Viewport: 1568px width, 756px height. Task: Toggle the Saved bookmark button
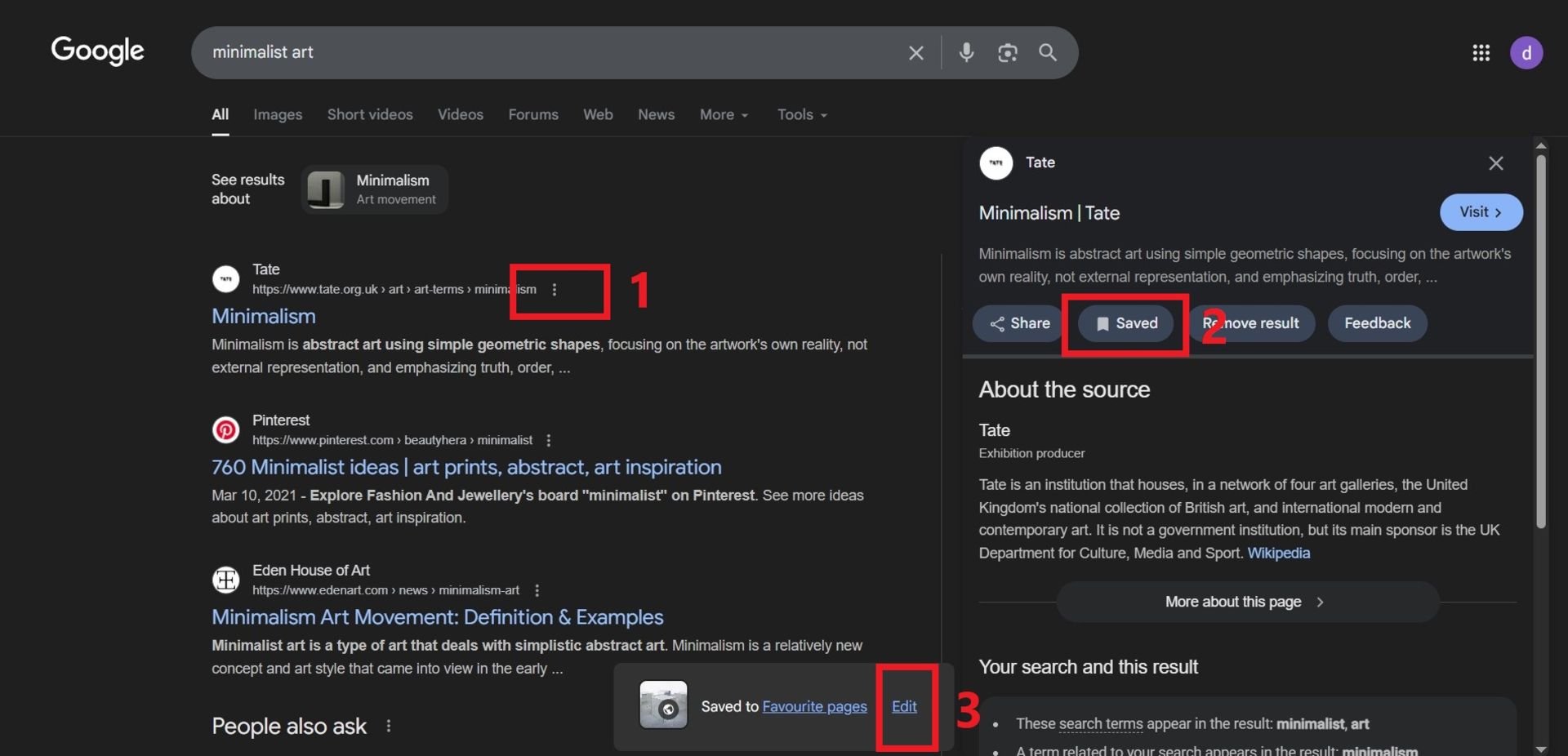pyautogui.click(x=1126, y=323)
